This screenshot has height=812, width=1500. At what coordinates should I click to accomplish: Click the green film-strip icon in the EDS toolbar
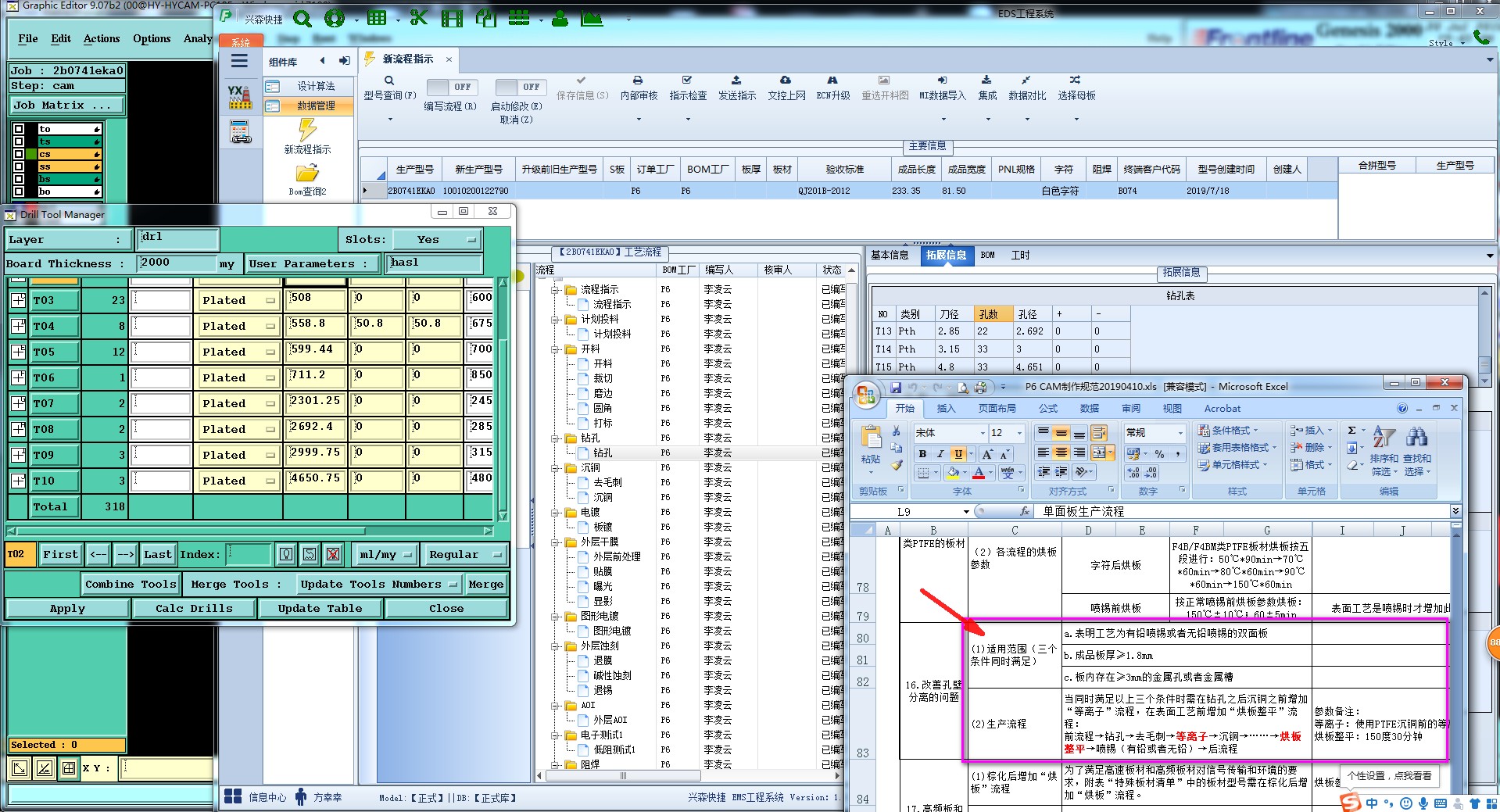click(x=452, y=18)
